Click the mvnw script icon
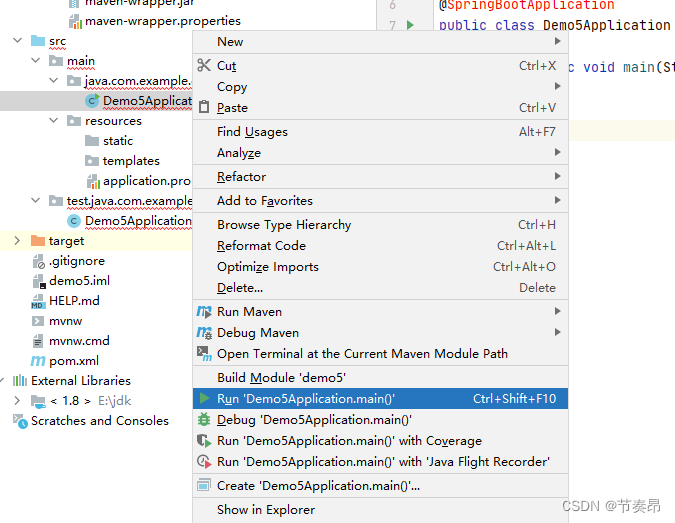 pyautogui.click(x=38, y=321)
